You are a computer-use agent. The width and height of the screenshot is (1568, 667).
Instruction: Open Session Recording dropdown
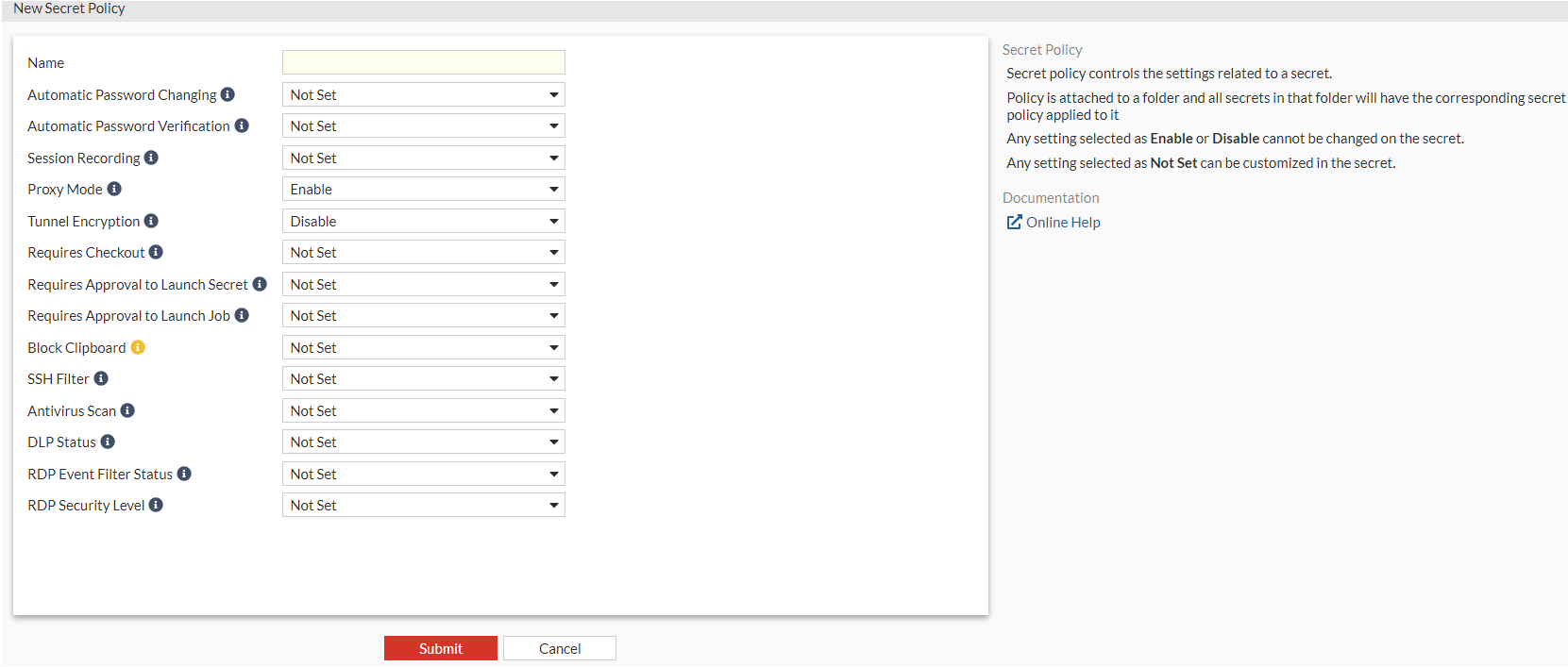pyautogui.click(x=424, y=158)
